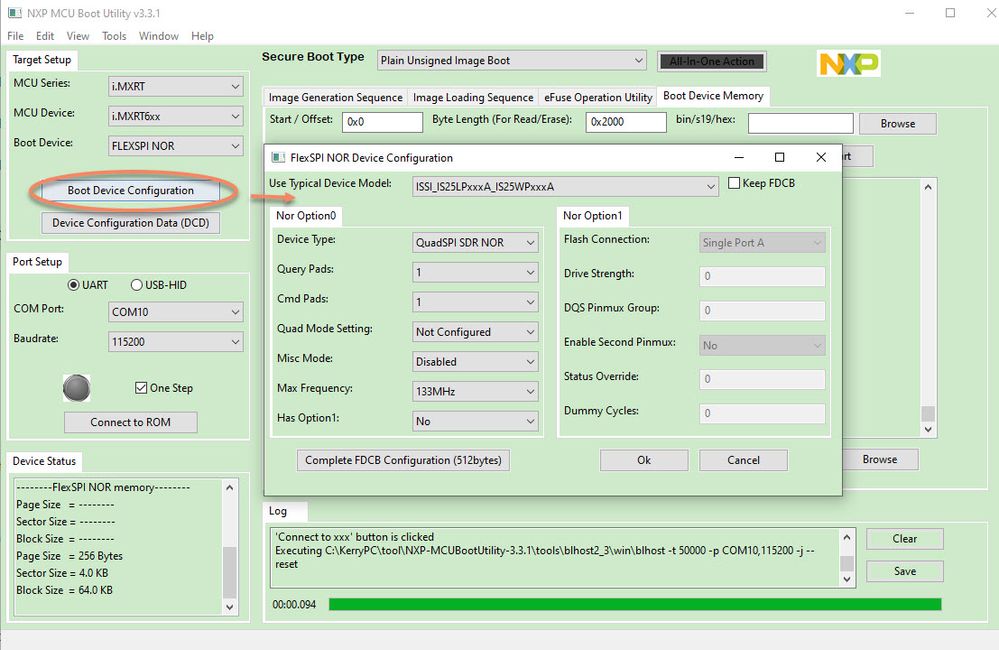Open the Use Typical Device Model dropdown
Viewport: 999px width, 650px height.
(x=565, y=187)
